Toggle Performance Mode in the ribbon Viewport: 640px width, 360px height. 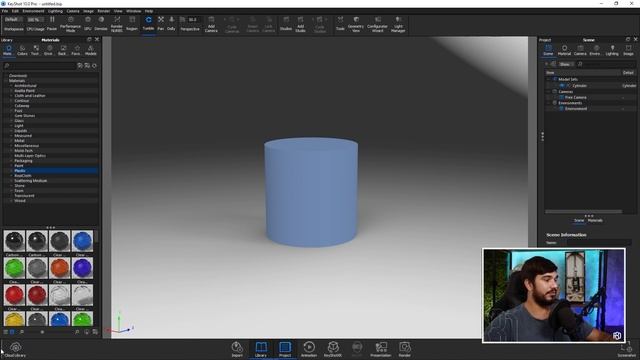coord(70,24)
